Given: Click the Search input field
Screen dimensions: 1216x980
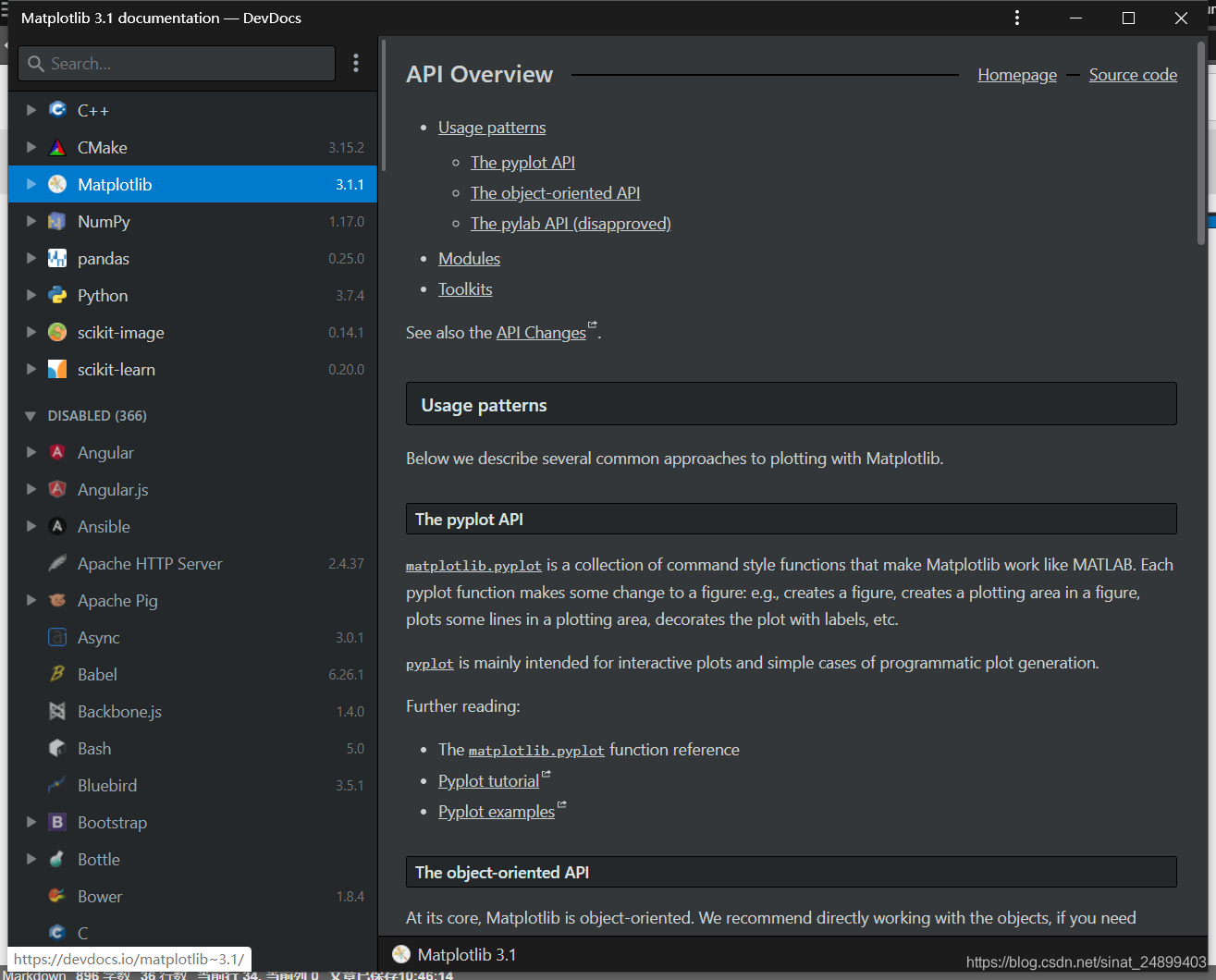Looking at the screenshot, I should (x=177, y=64).
